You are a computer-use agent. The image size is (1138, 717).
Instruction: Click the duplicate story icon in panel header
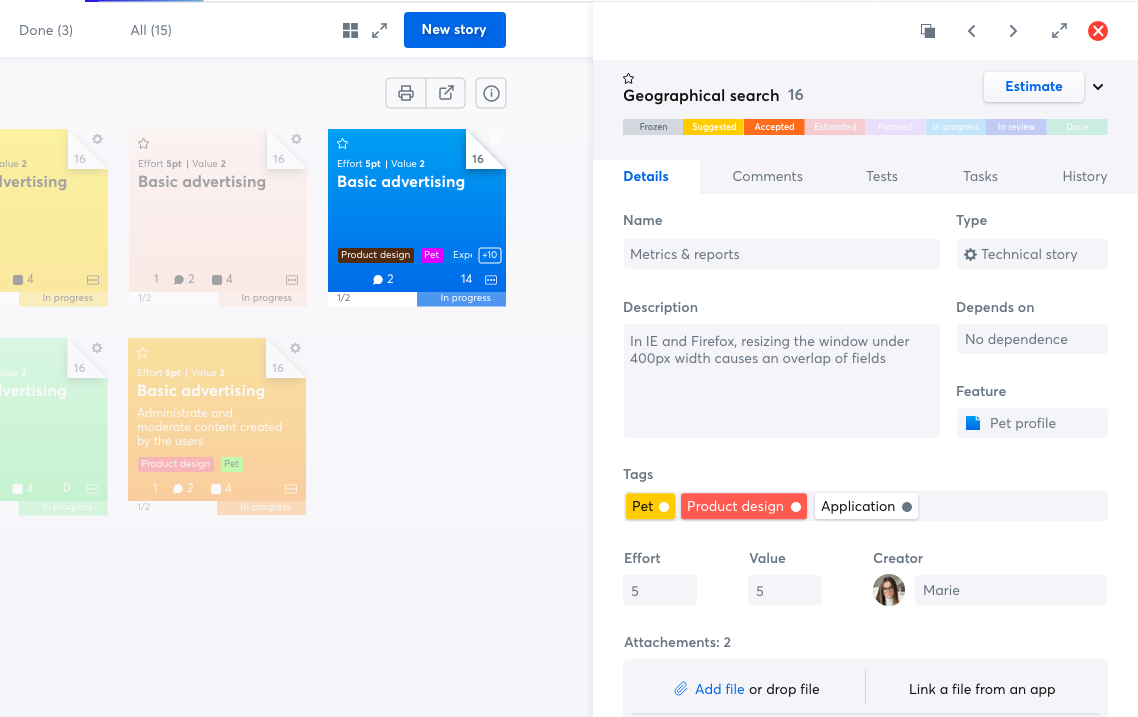pyautogui.click(x=928, y=31)
